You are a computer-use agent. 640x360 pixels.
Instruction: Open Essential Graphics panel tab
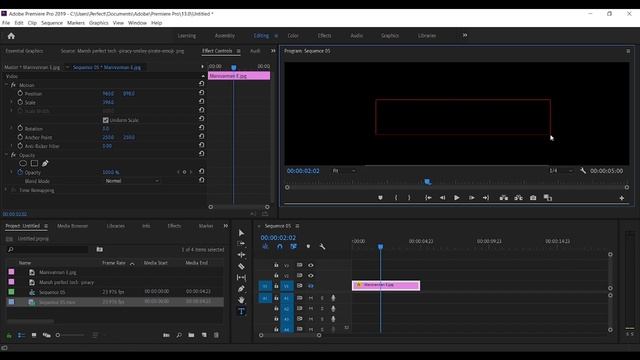(x=24, y=51)
